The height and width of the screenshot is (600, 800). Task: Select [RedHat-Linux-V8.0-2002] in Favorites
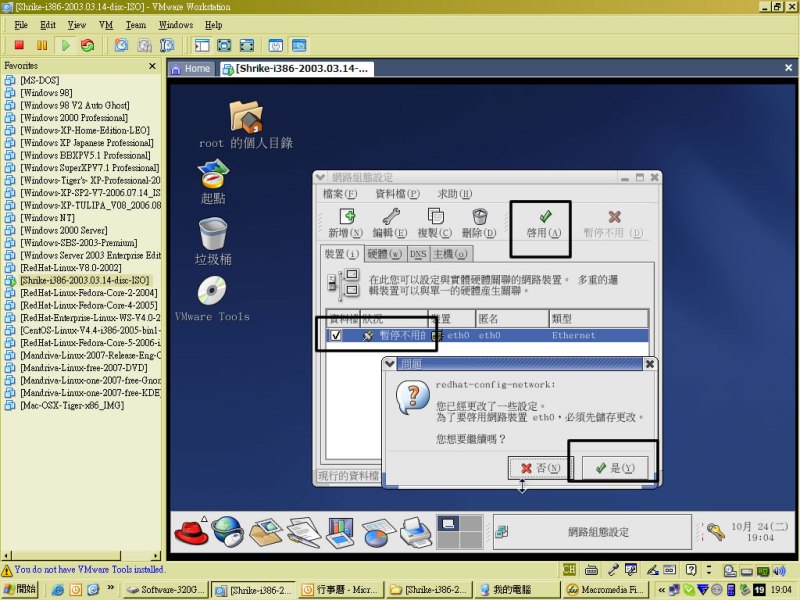click(x=71, y=268)
